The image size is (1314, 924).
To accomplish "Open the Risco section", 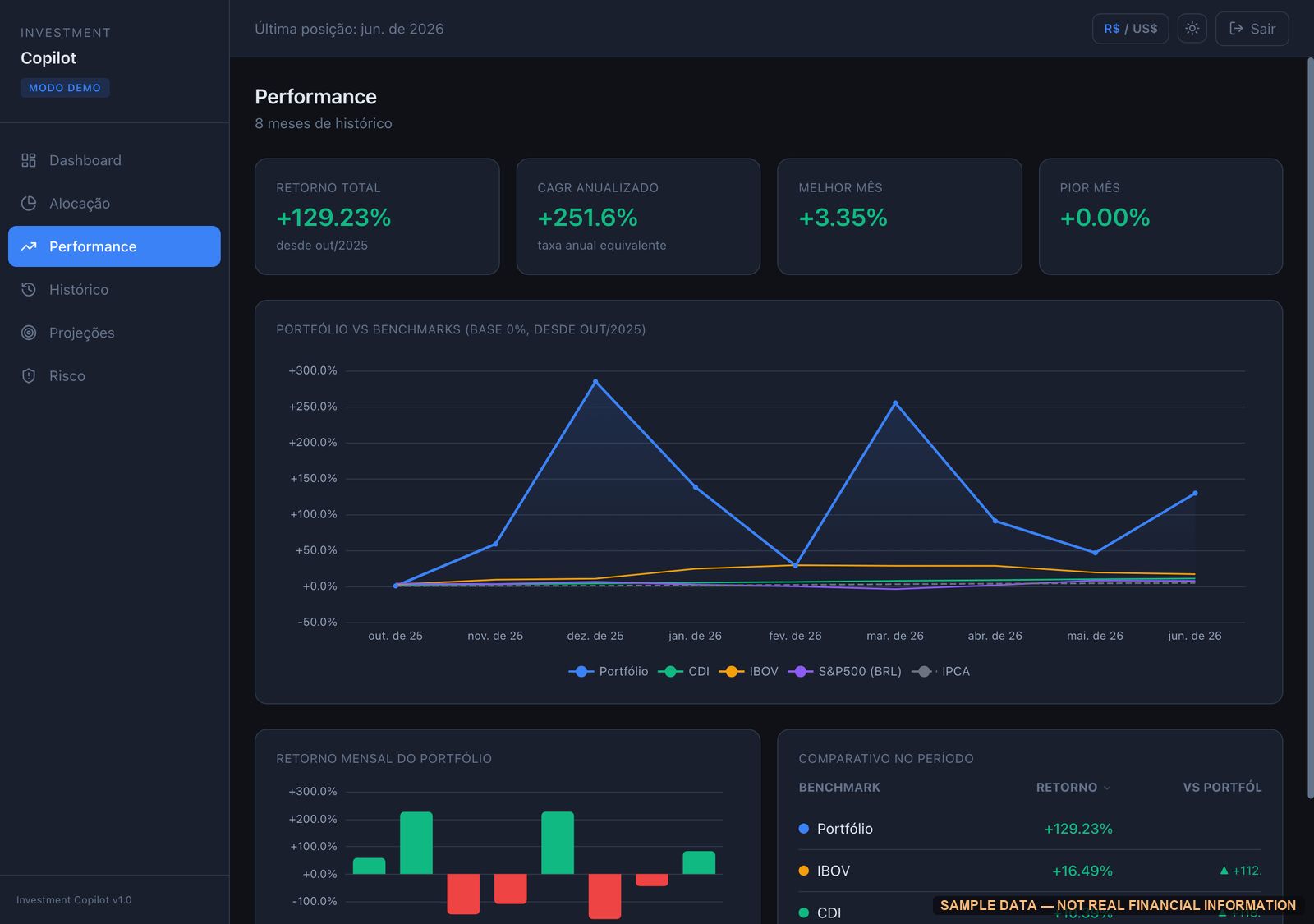I will [114, 376].
